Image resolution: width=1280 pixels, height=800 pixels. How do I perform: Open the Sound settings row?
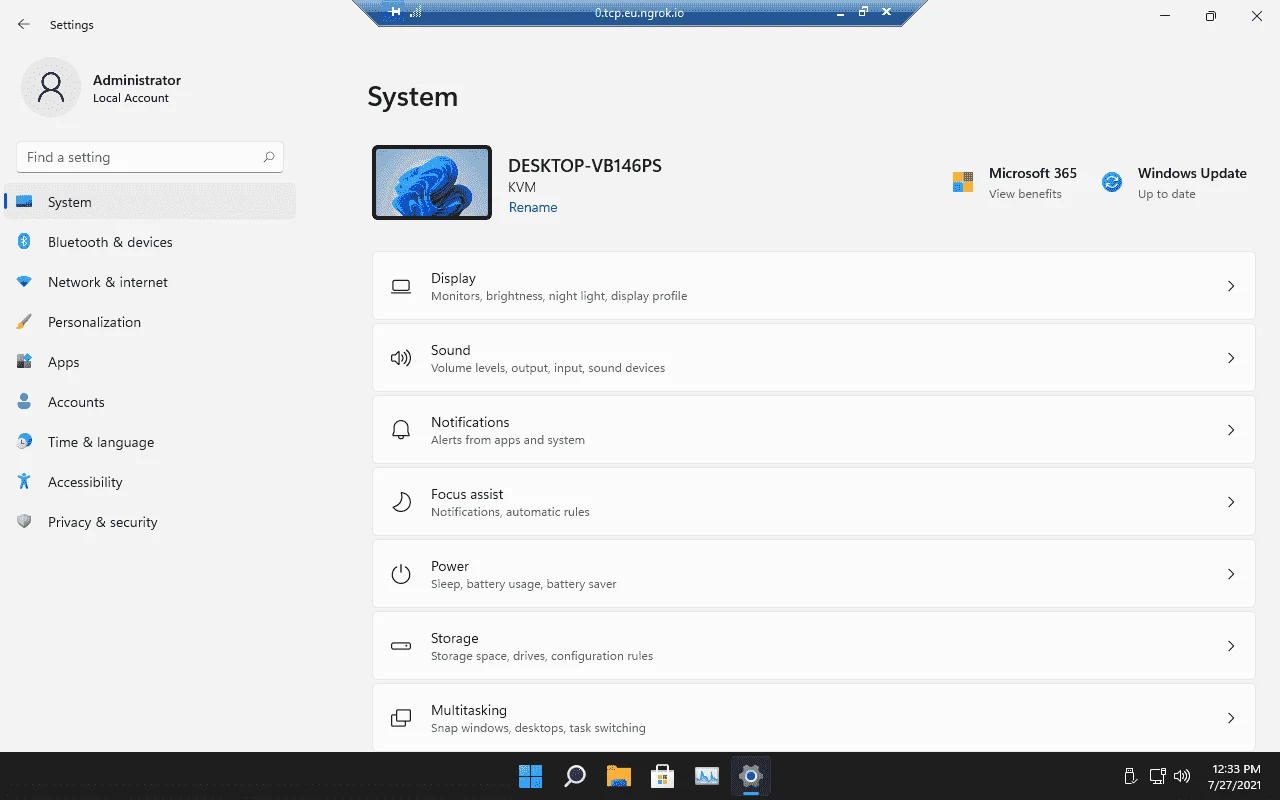click(814, 358)
